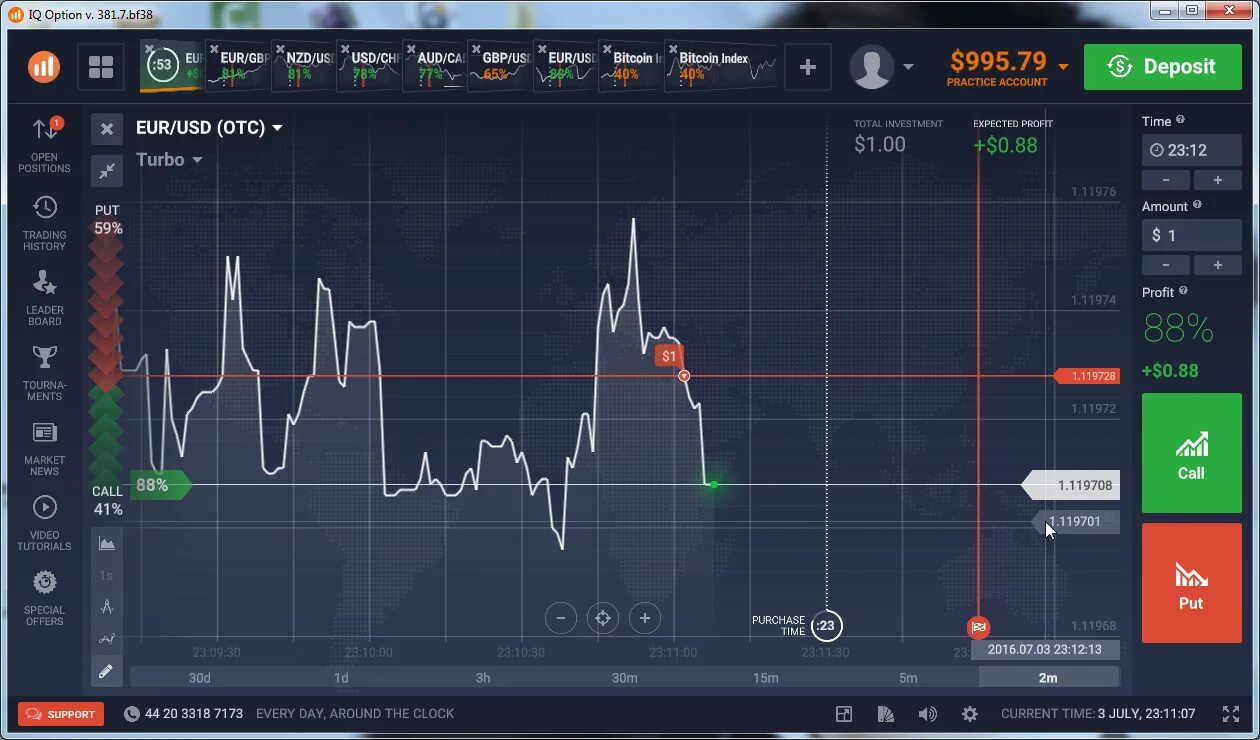Click the green Deposit button
Image resolution: width=1260 pixels, height=740 pixels.
coord(1163,67)
